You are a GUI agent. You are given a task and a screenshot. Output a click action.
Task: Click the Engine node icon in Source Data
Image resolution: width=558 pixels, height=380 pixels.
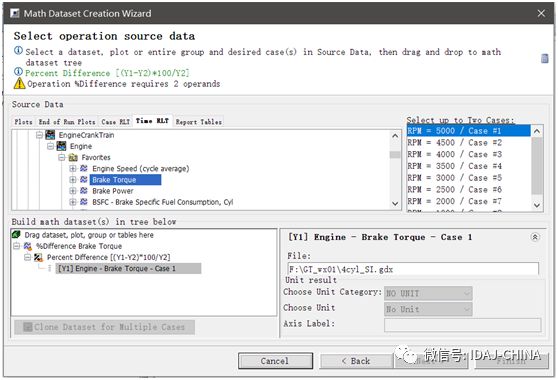tap(61, 146)
